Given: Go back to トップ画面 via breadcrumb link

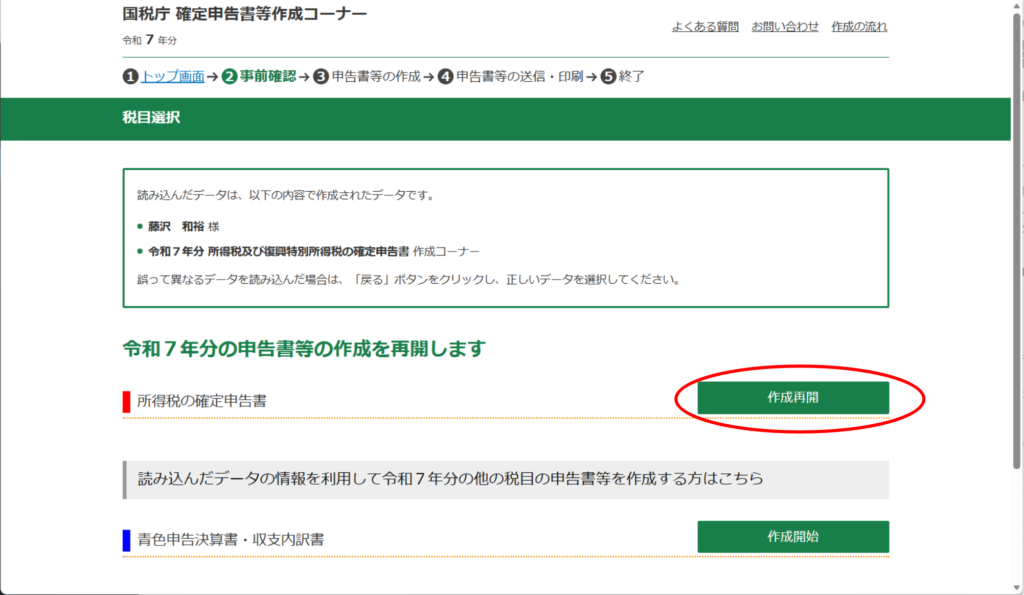Looking at the screenshot, I should (x=173, y=77).
